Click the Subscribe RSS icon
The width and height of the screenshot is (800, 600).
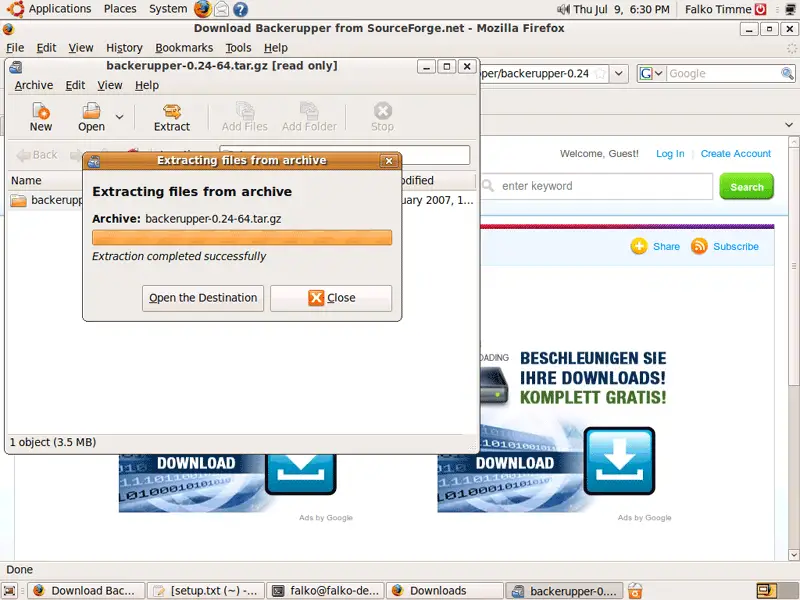(699, 246)
